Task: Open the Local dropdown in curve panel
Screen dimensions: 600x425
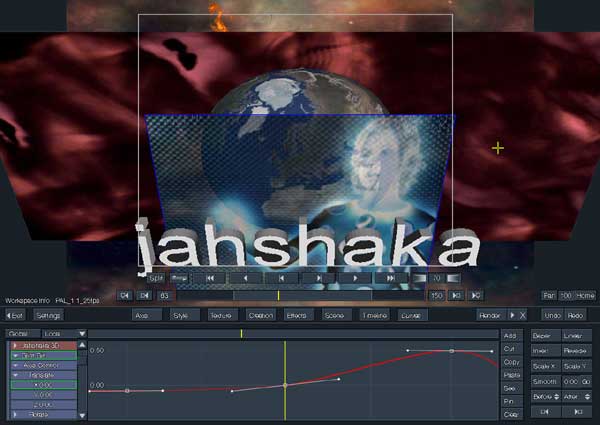Action: pyautogui.click(x=64, y=334)
